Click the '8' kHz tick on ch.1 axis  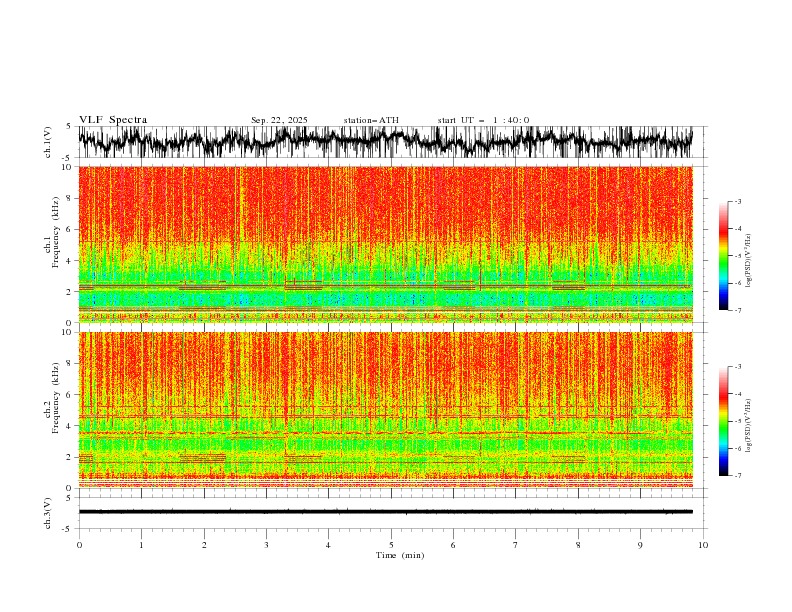click(x=70, y=198)
